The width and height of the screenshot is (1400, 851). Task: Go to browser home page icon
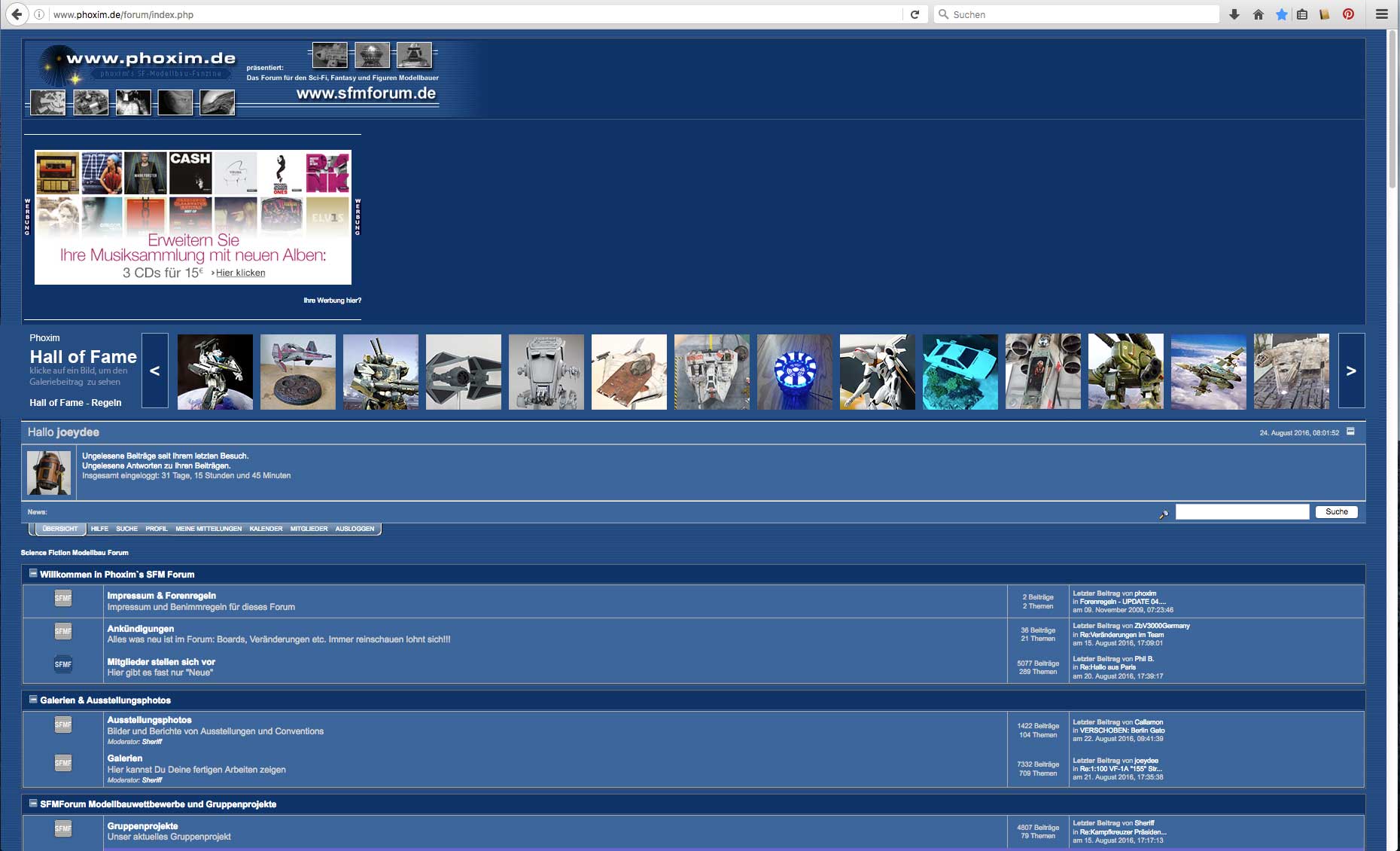click(1258, 14)
